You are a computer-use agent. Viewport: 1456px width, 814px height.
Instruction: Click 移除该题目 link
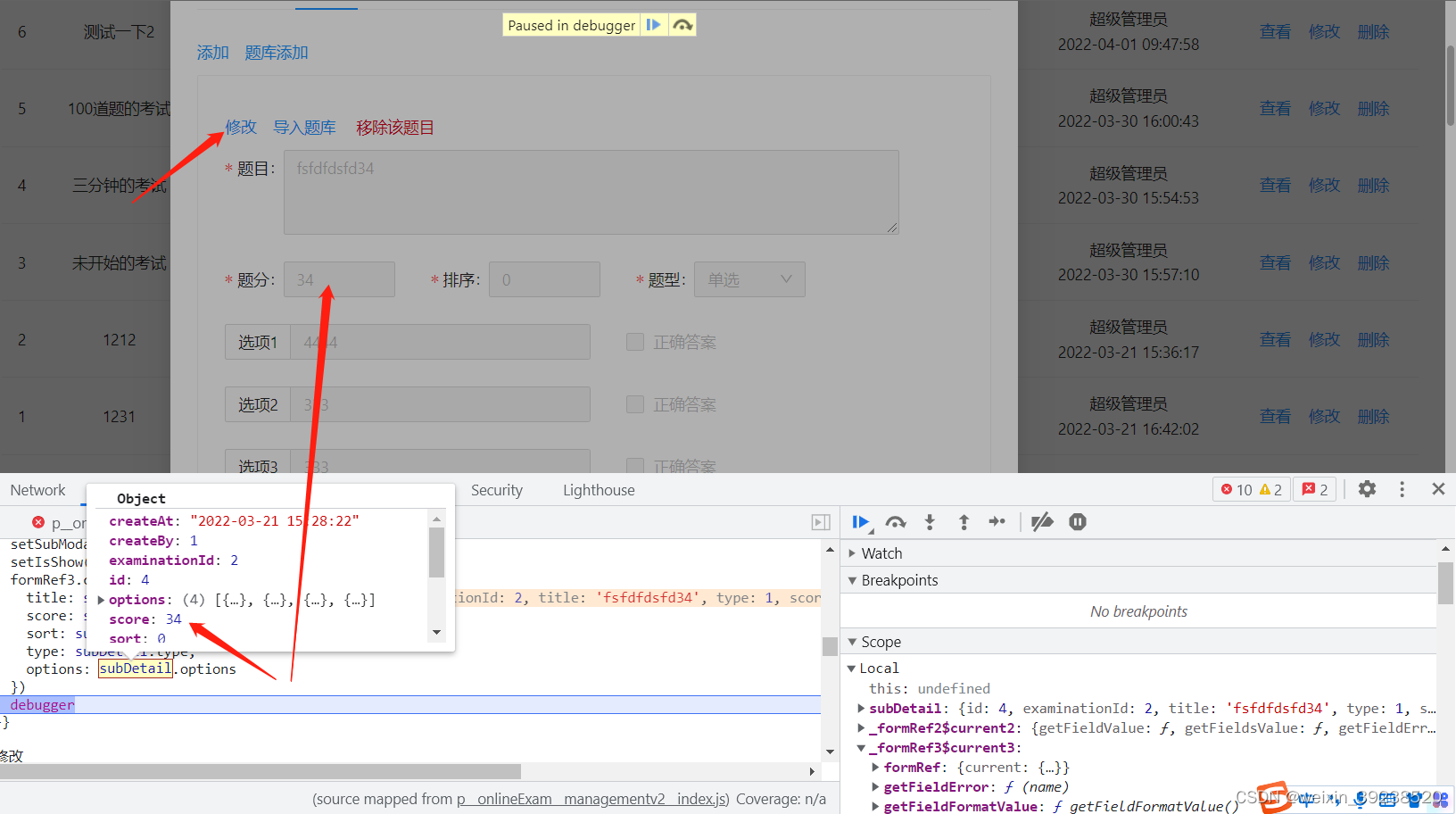pyautogui.click(x=395, y=128)
